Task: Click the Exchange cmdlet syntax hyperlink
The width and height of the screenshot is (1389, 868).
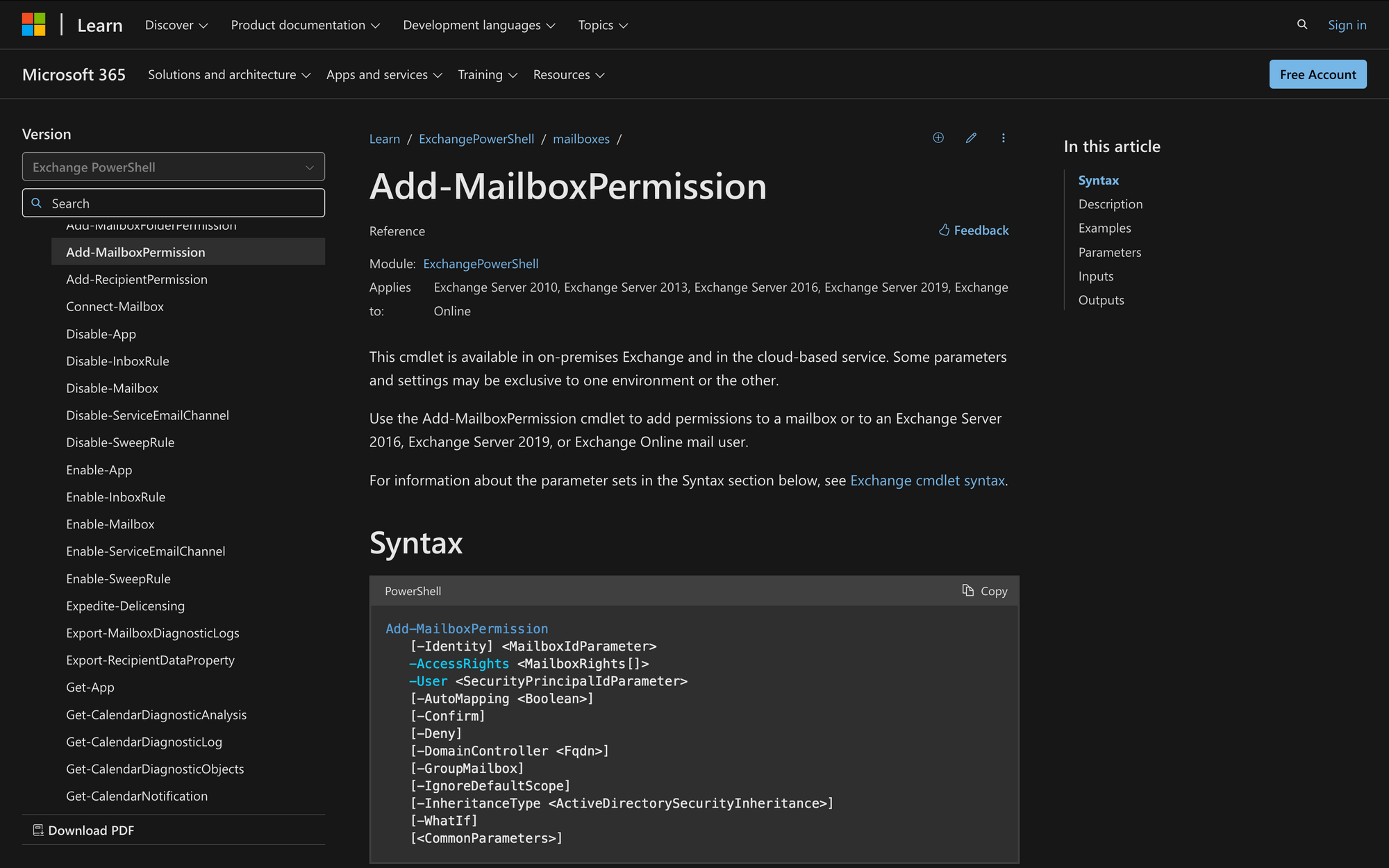Action: pos(927,479)
